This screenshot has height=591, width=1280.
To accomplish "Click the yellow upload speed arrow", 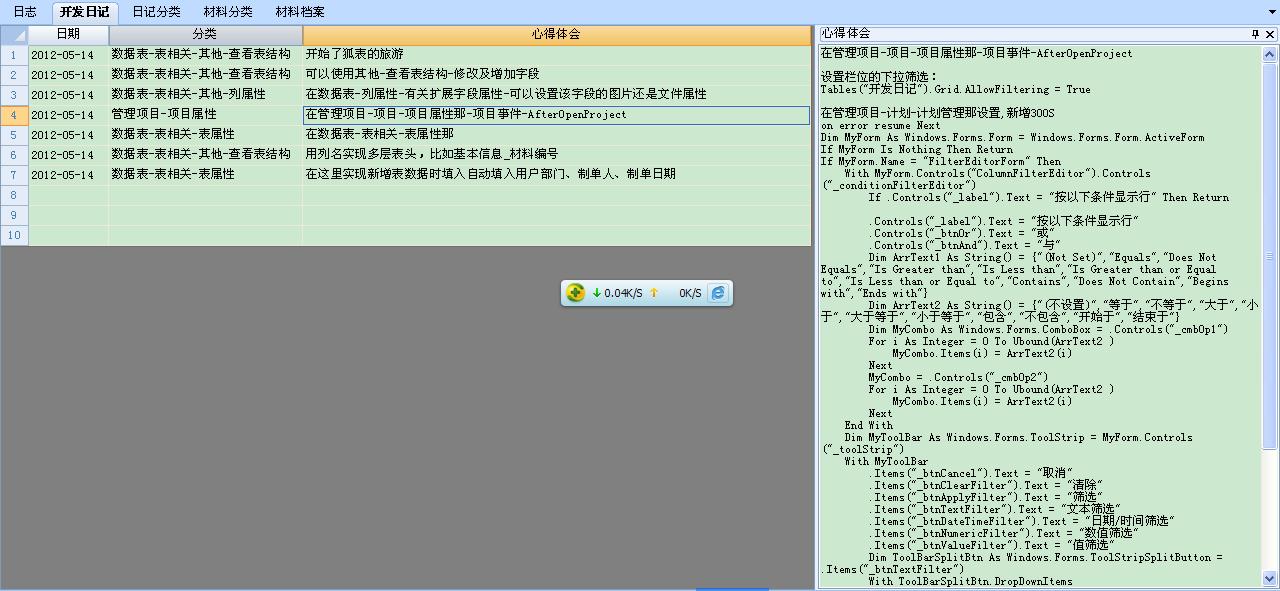I will (x=654, y=293).
